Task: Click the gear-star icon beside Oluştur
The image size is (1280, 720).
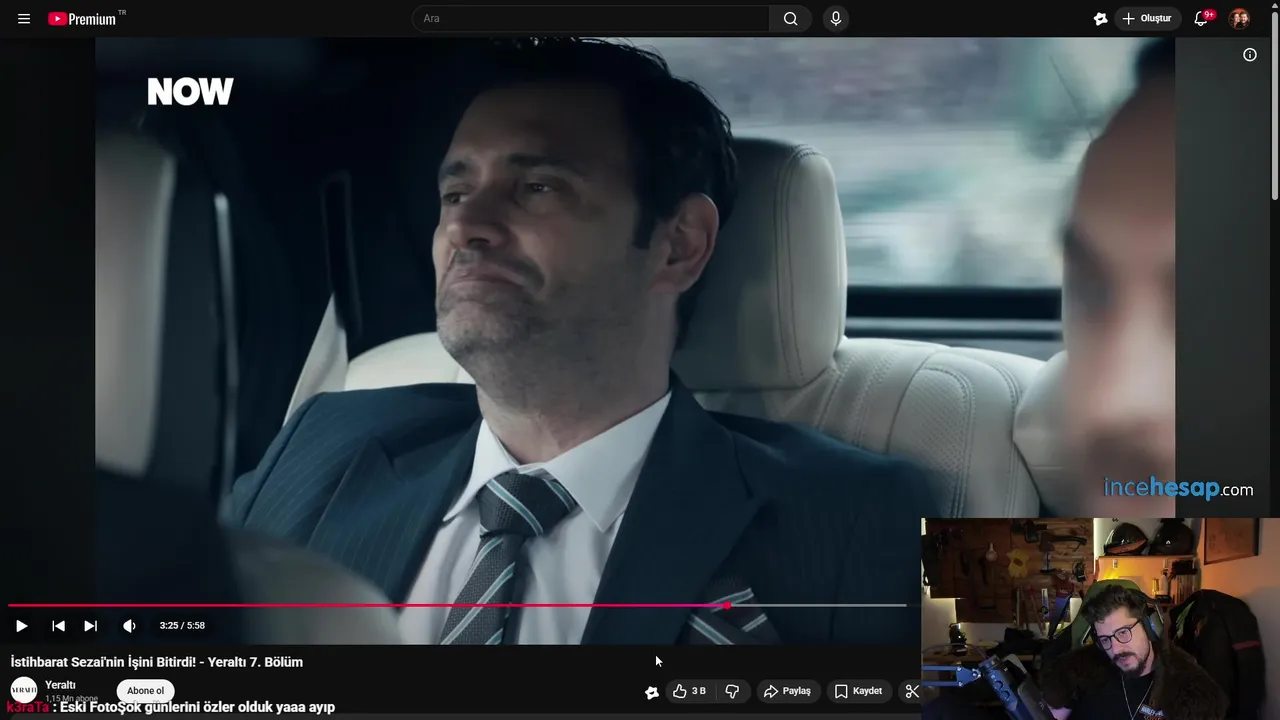Action: [x=1100, y=19]
